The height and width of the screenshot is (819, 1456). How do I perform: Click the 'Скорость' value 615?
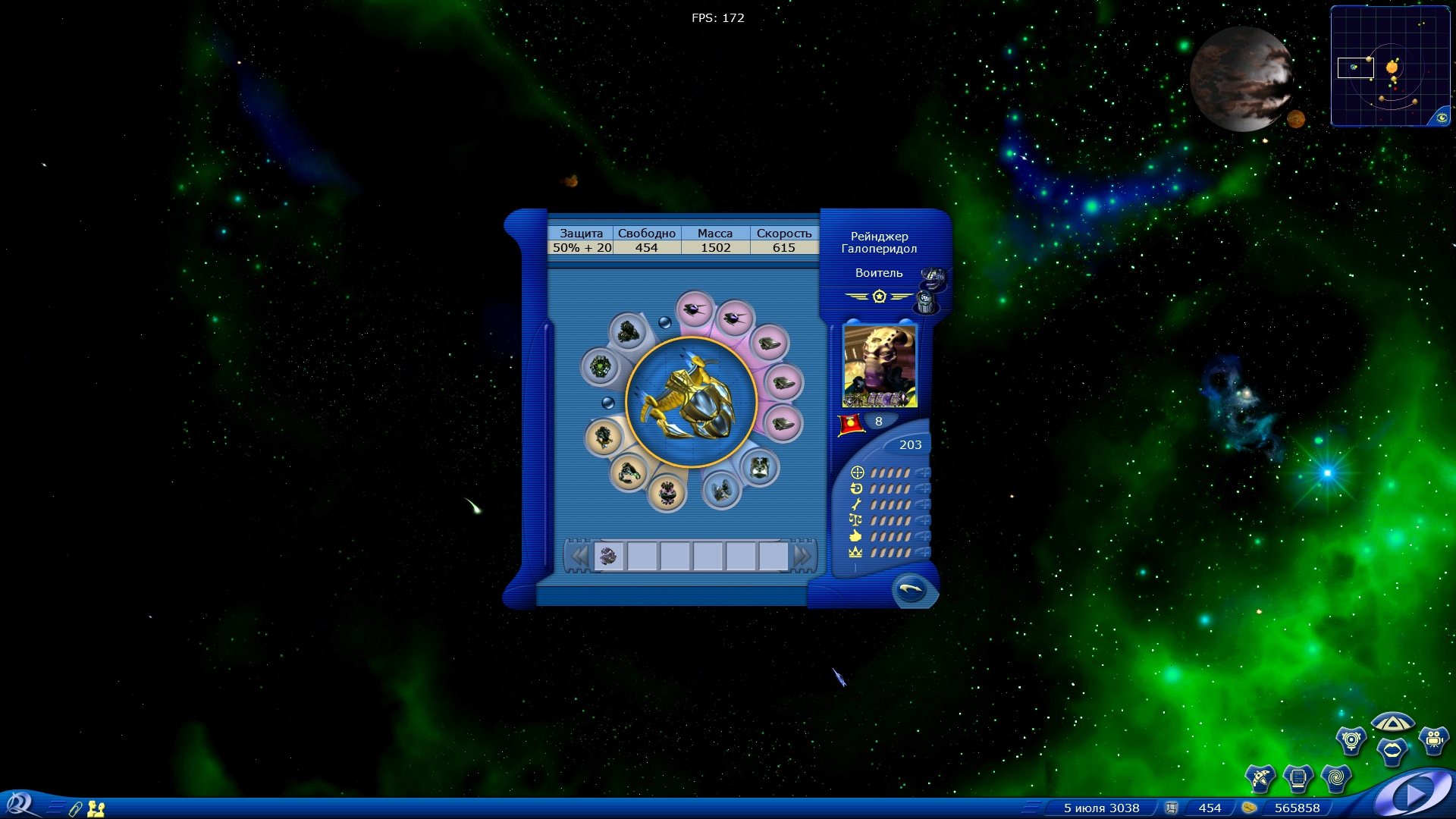(784, 247)
